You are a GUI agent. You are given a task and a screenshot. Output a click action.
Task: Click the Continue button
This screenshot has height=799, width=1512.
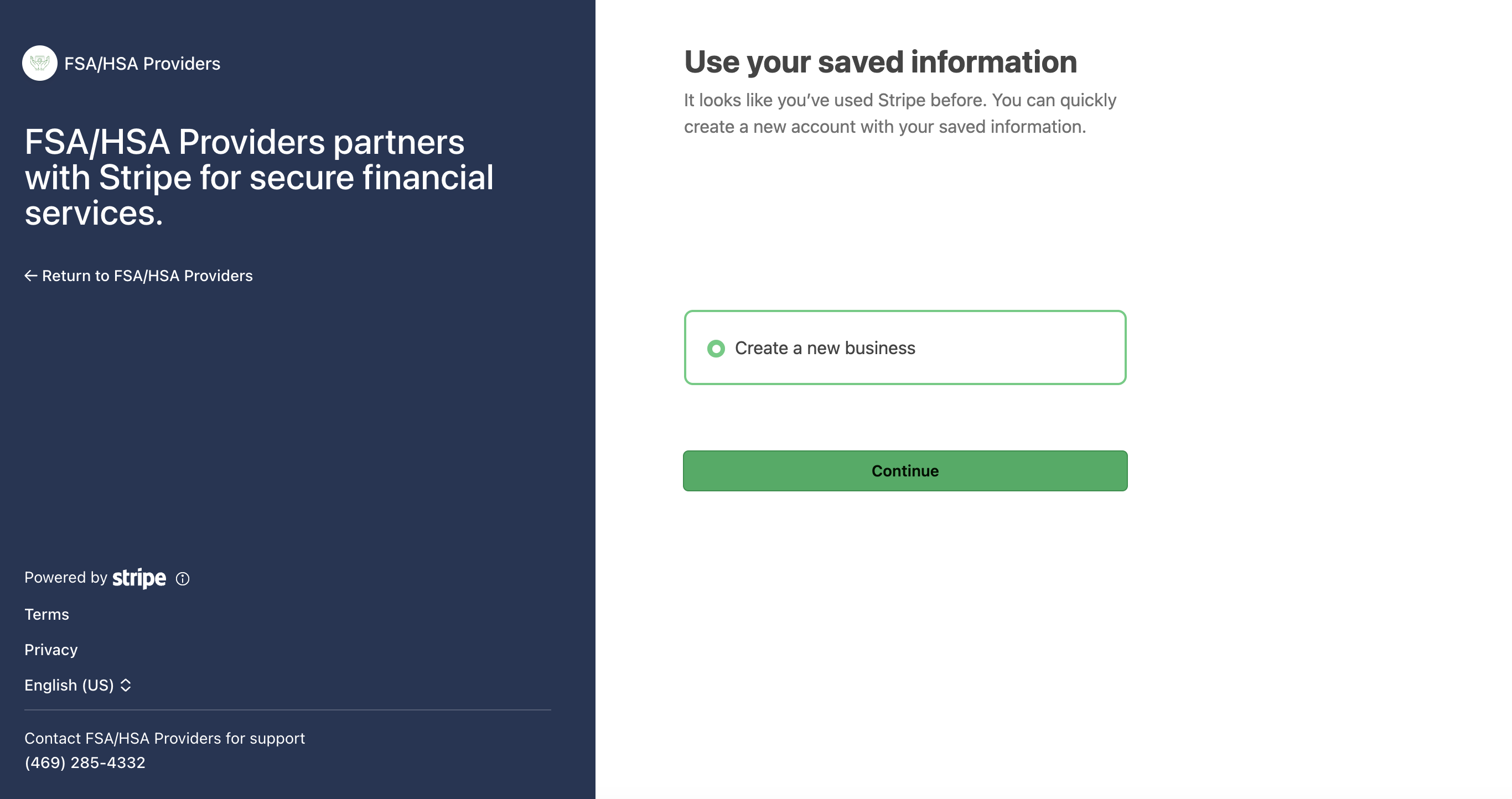(905, 471)
